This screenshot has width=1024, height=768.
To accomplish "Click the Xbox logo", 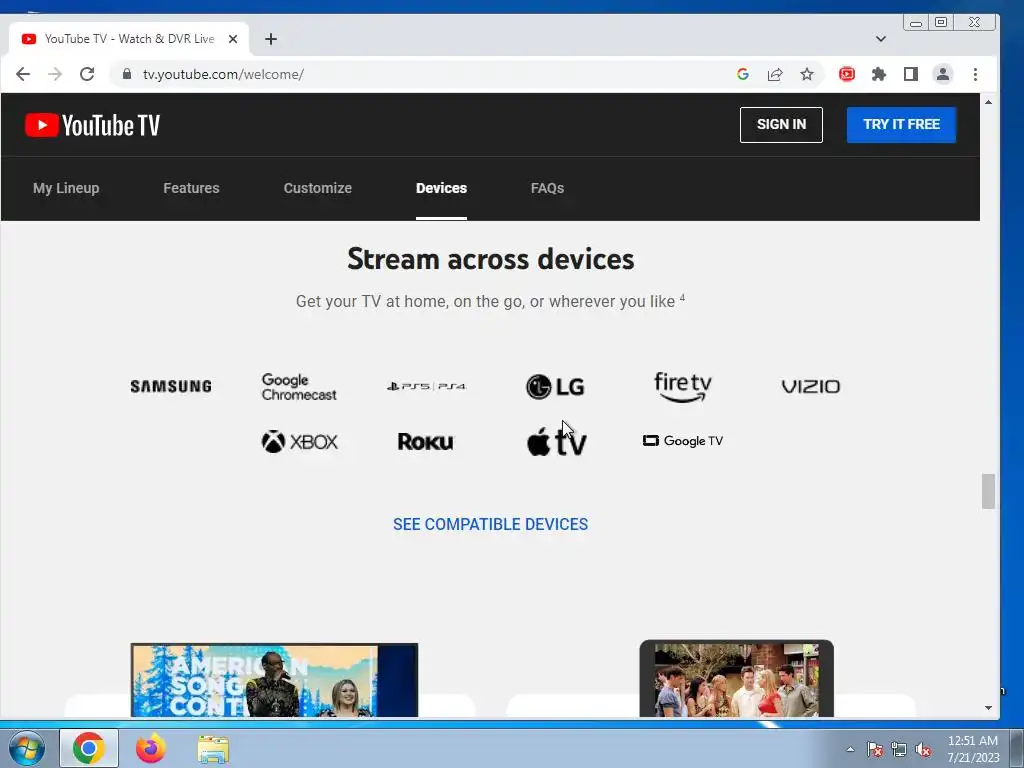I will (299, 442).
